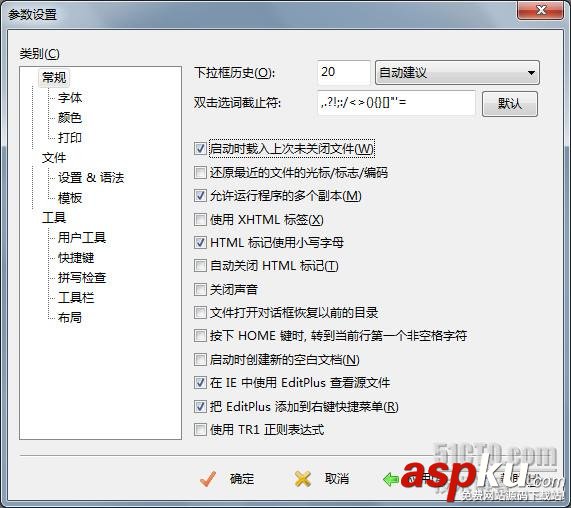Enable 自动关闭 HTML 标记

click(x=200, y=265)
